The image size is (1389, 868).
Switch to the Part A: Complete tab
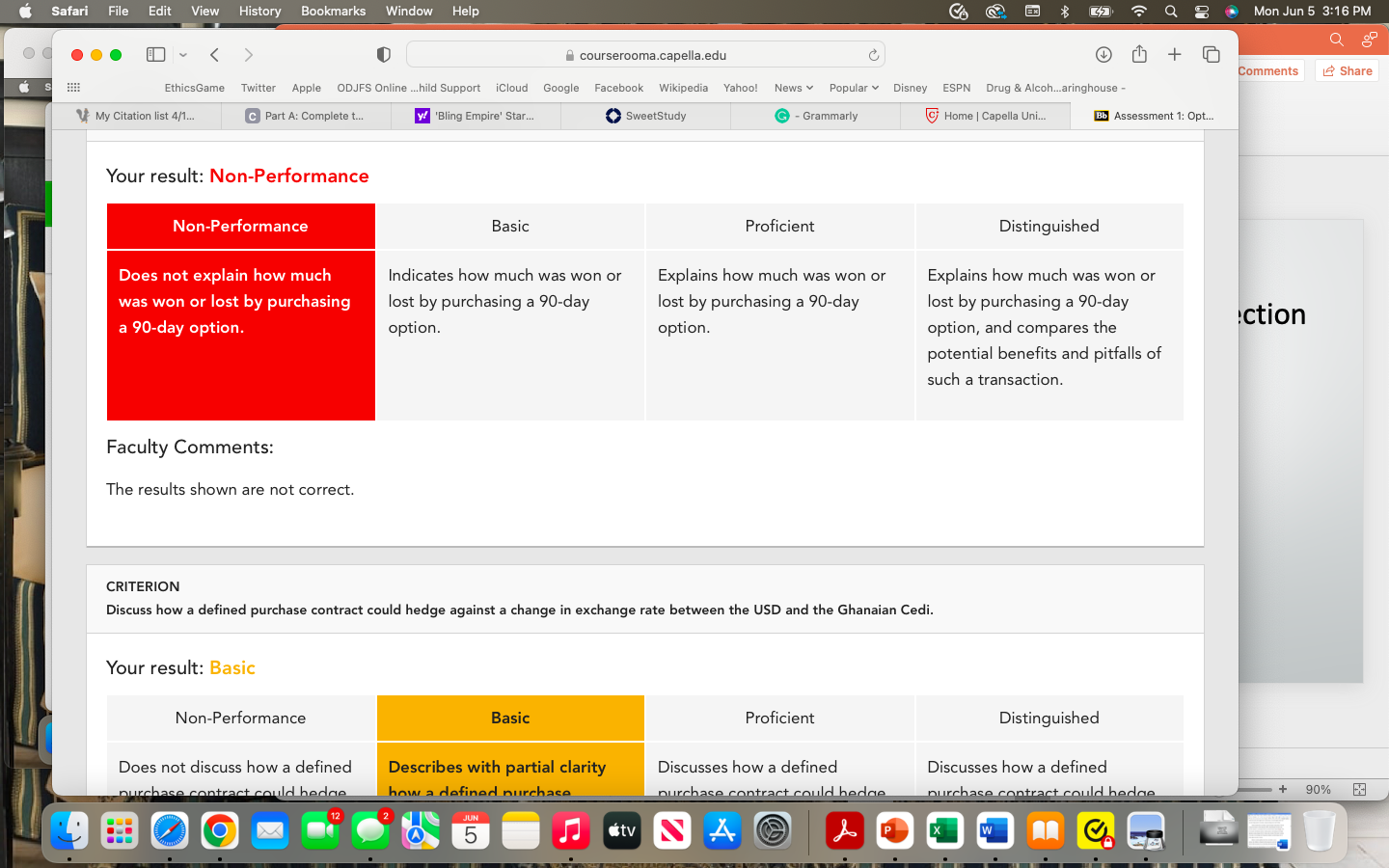(x=307, y=116)
